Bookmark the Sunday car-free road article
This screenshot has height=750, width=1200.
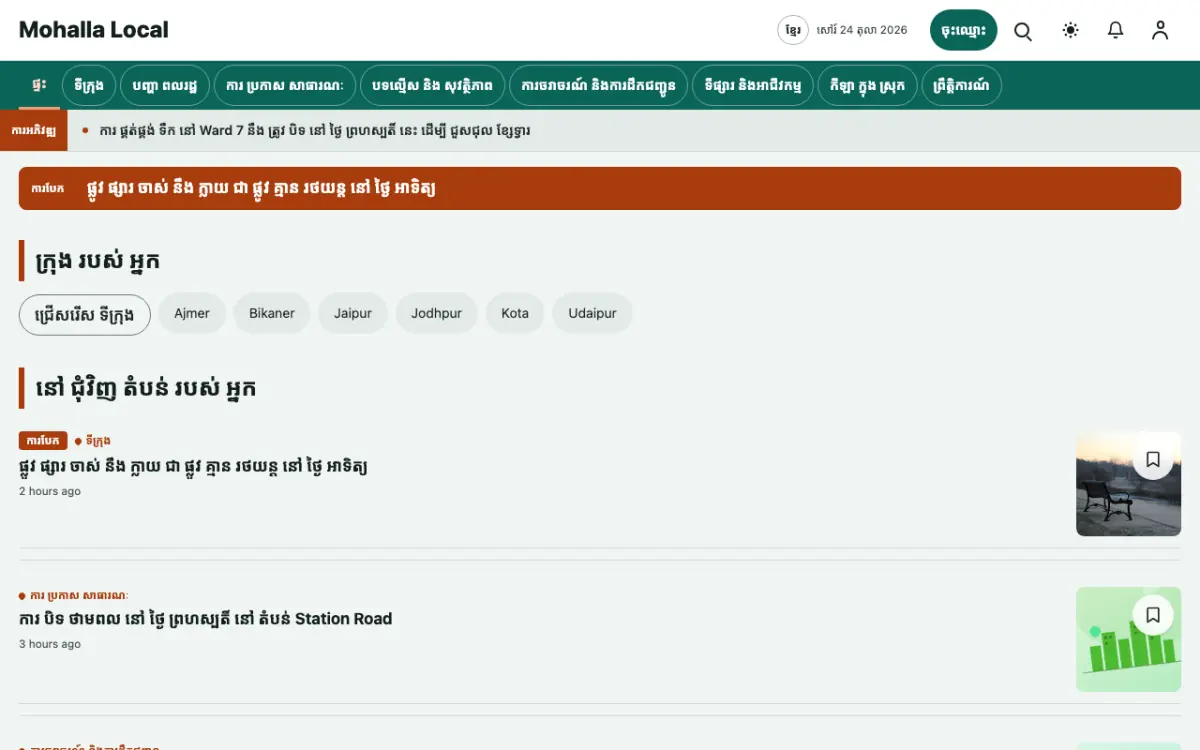tap(1153, 459)
